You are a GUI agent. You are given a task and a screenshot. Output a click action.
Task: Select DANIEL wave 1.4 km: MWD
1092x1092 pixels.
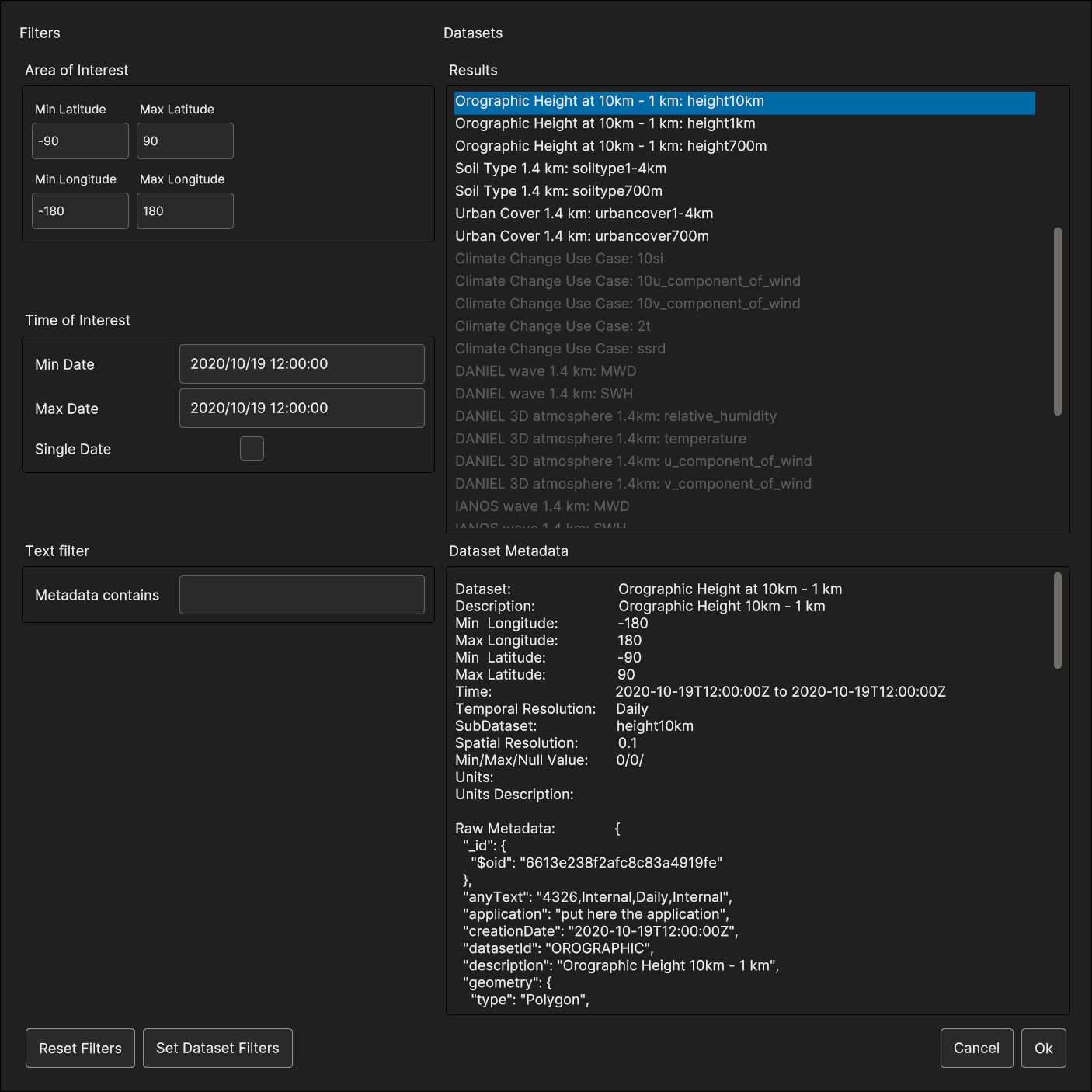[x=744, y=371]
